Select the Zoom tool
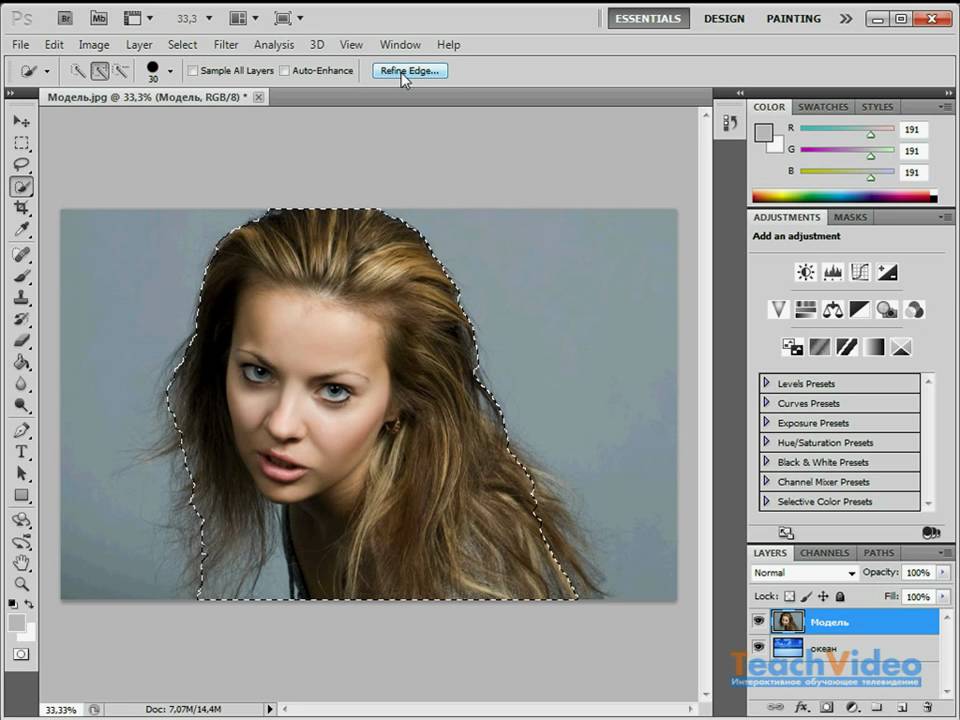The image size is (960, 720). tap(21, 584)
